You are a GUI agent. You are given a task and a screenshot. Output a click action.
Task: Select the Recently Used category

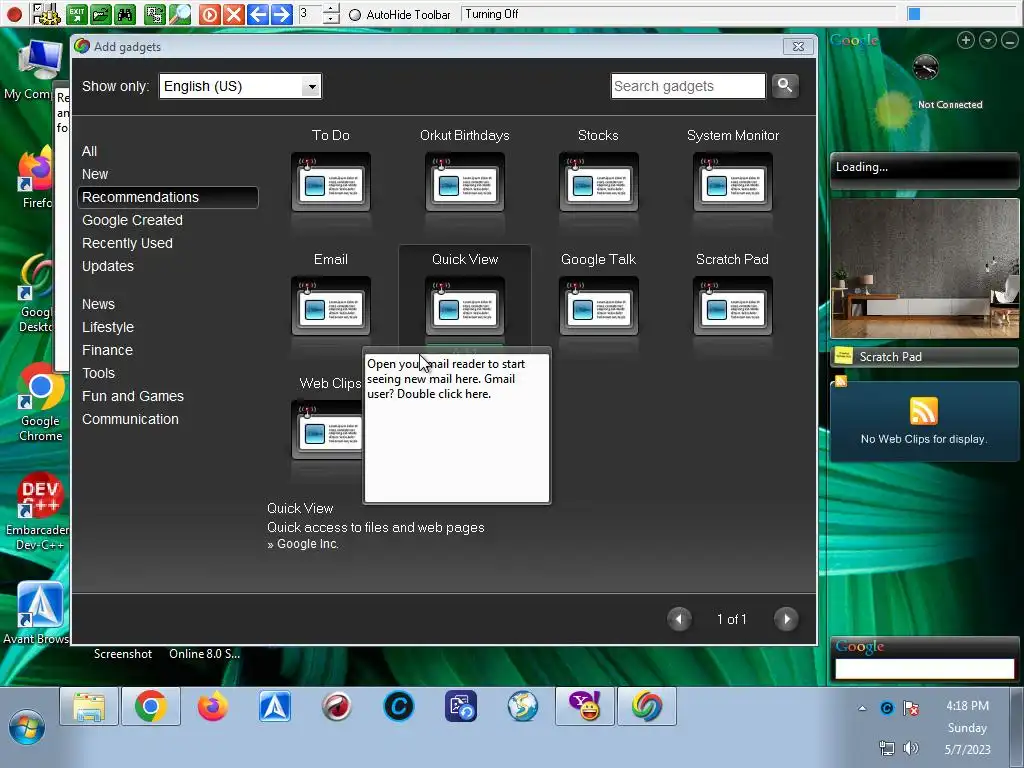pyautogui.click(x=127, y=243)
